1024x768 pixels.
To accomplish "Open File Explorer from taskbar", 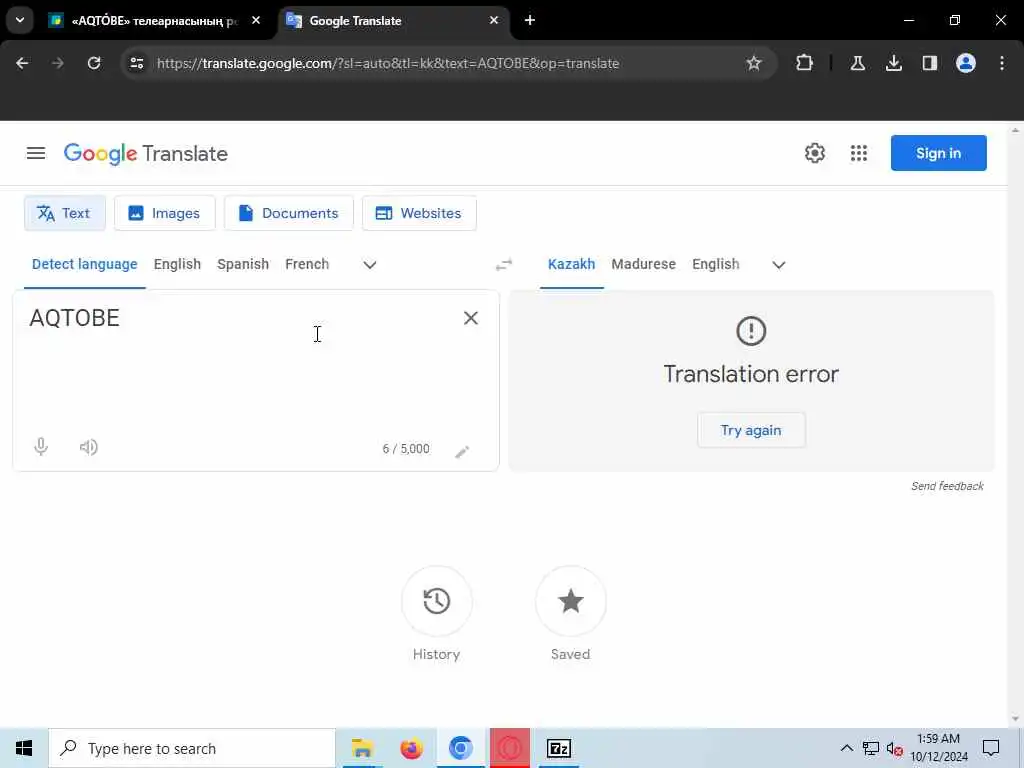I will (x=362, y=748).
